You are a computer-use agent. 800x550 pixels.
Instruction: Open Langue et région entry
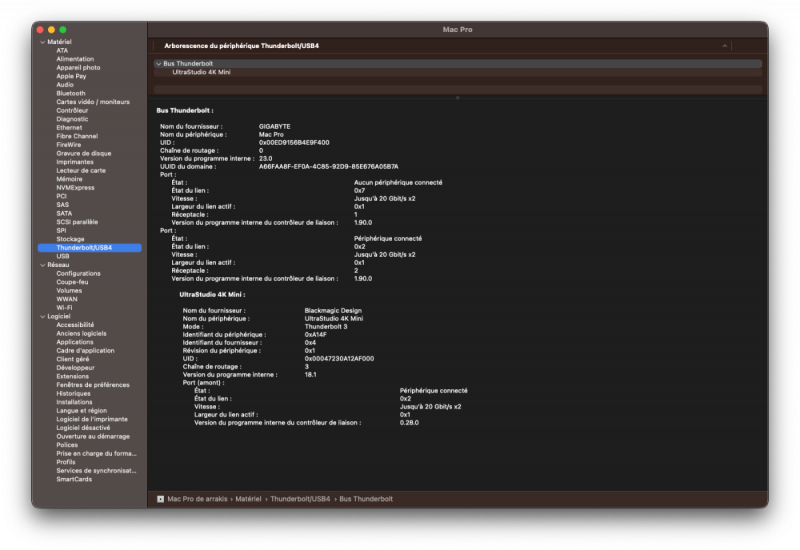pyautogui.click(x=82, y=411)
